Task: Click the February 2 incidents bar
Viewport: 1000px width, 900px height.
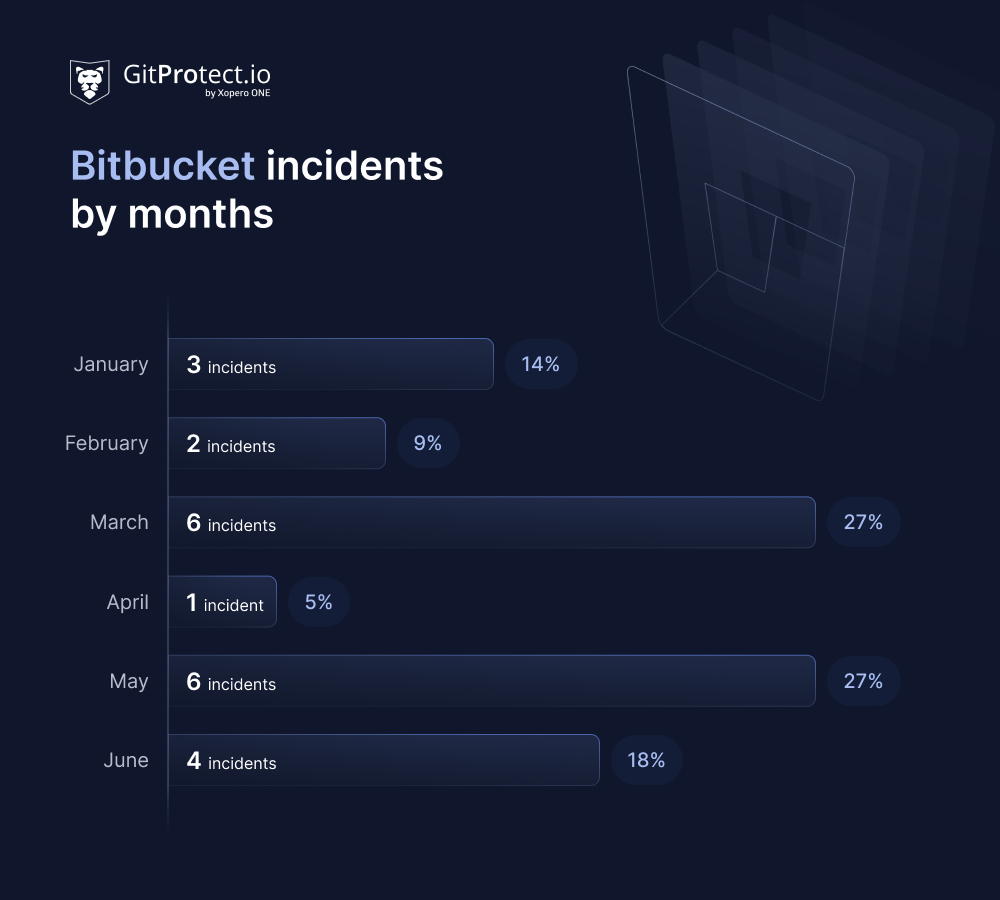Action: point(276,443)
